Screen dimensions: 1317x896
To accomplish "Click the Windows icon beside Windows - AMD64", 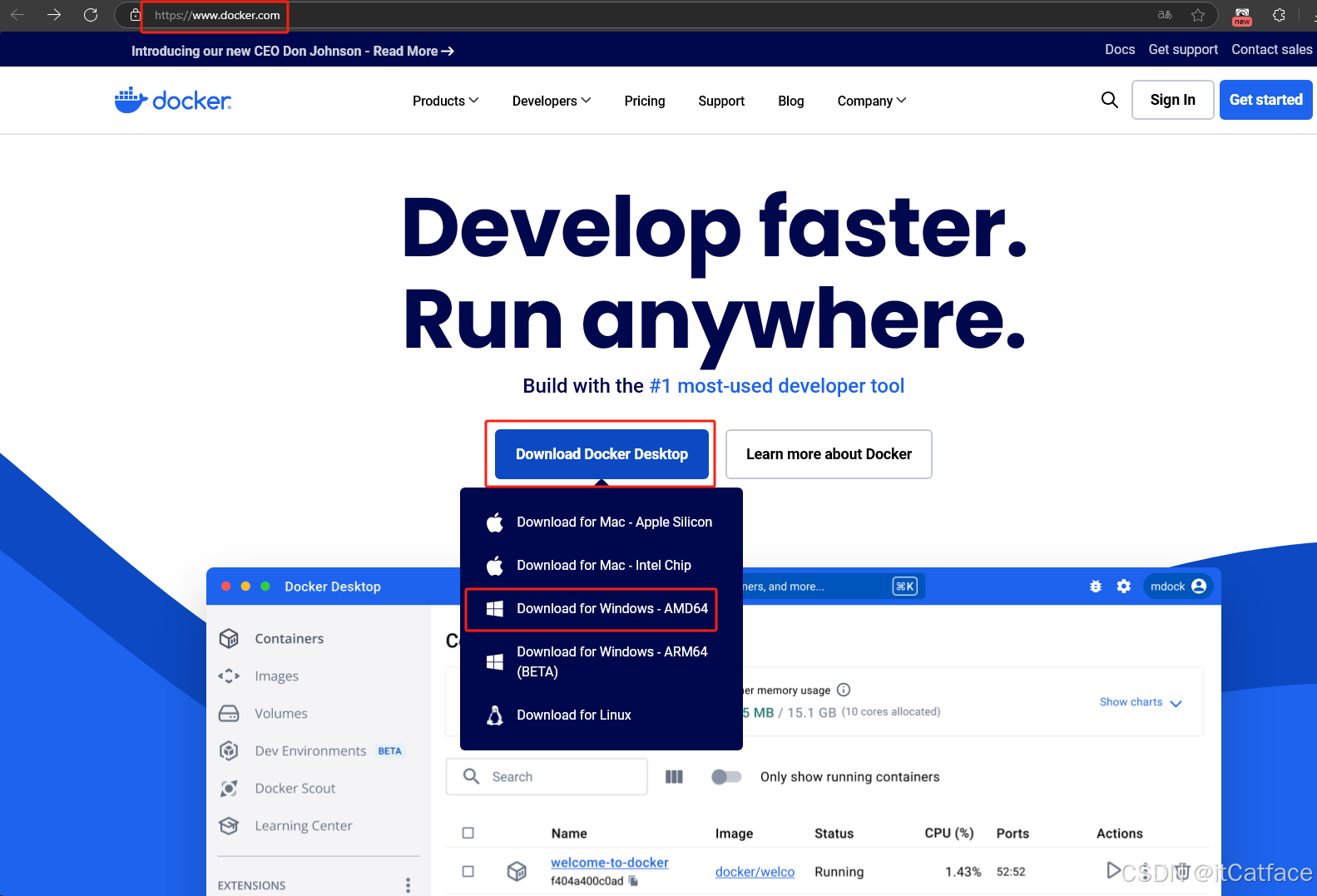I will coord(495,609).
